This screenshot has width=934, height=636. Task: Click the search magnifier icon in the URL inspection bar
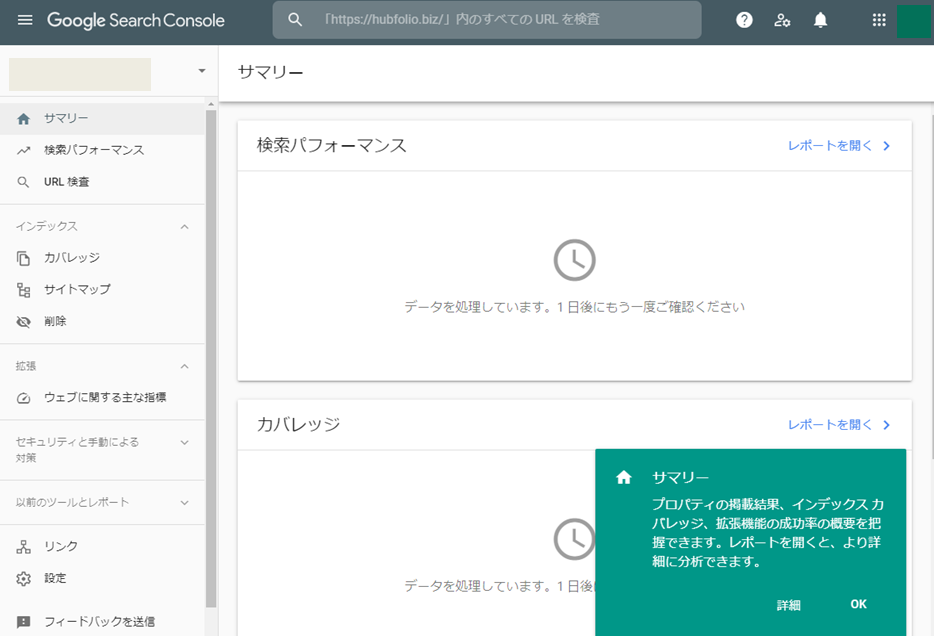pyautogui.click(x=295, y=20)
